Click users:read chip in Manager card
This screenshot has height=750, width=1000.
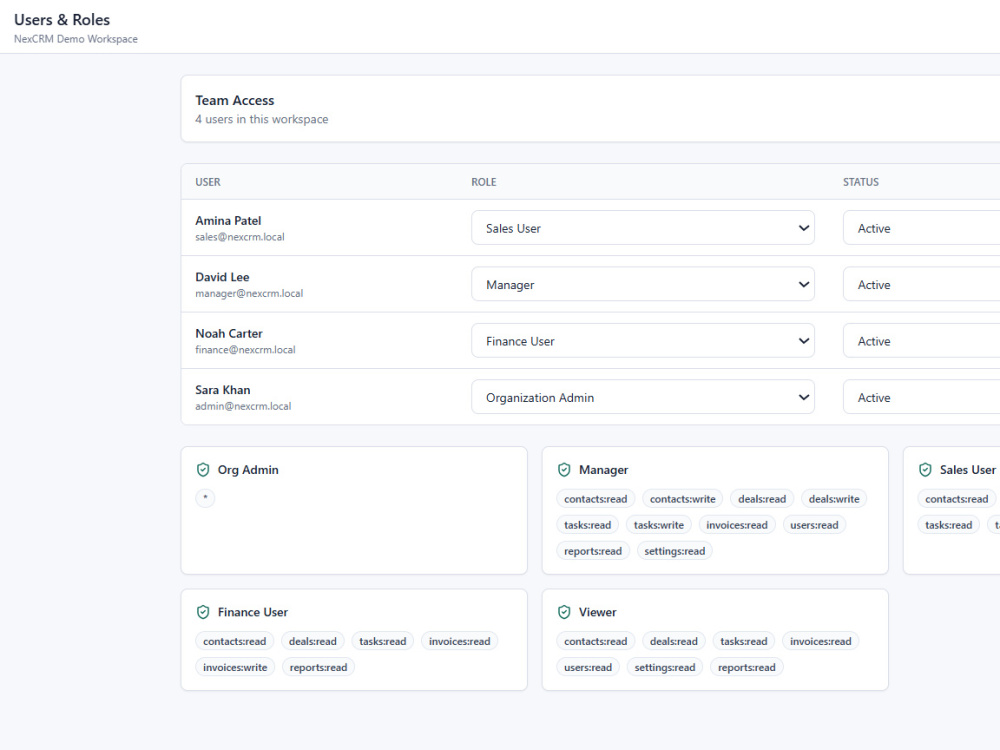[x=814, y=525]
